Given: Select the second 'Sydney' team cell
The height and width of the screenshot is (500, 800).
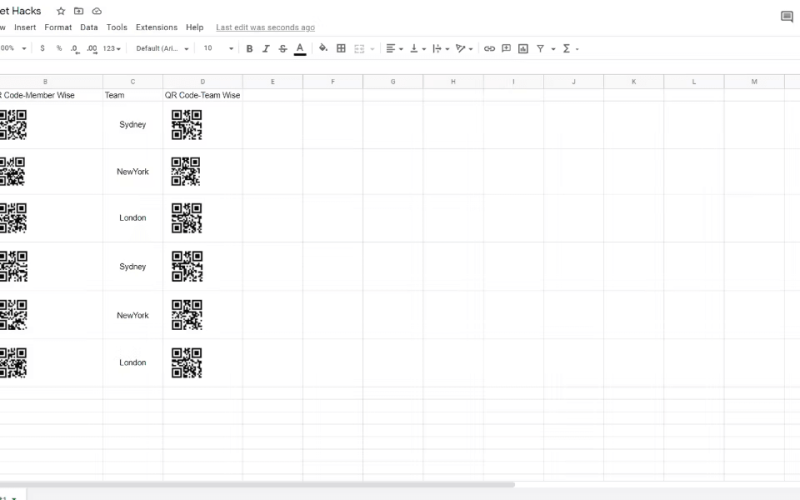Looking at the screenshot, I should click(133, 266).
